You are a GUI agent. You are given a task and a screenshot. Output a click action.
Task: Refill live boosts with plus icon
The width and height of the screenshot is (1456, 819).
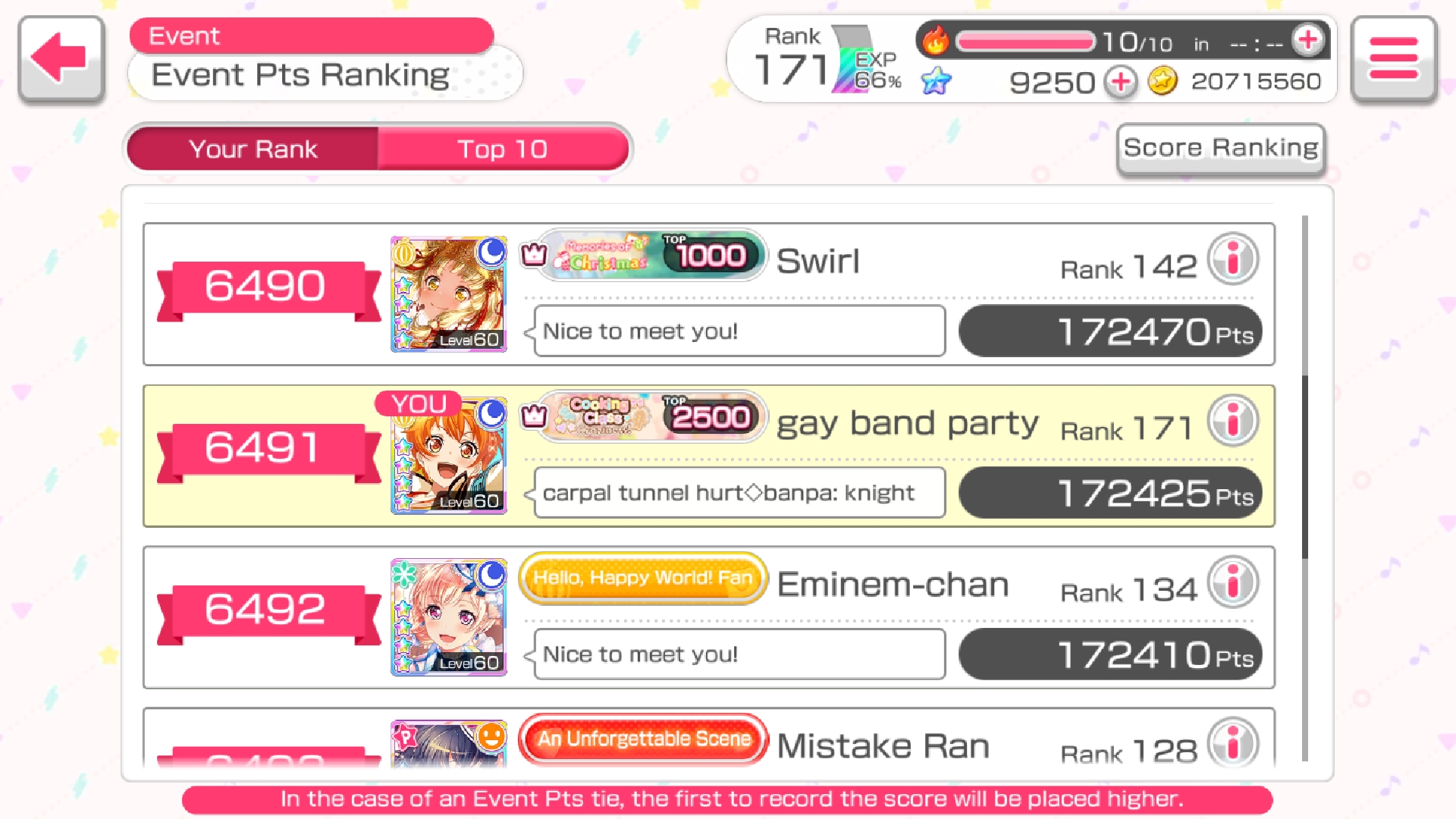(1308, 39)
